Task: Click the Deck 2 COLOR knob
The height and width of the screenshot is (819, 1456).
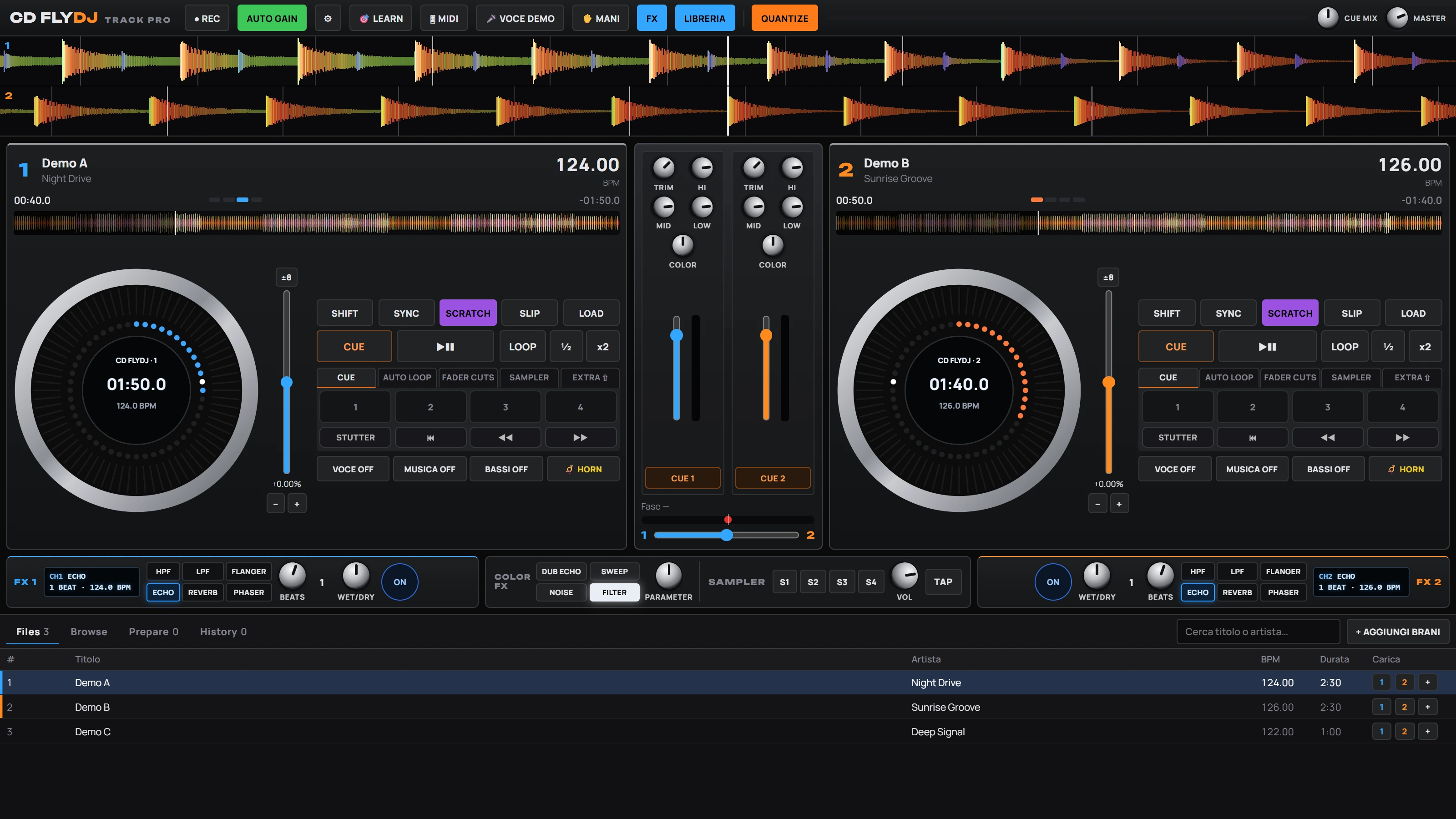Action: click(x=773, y=245)
